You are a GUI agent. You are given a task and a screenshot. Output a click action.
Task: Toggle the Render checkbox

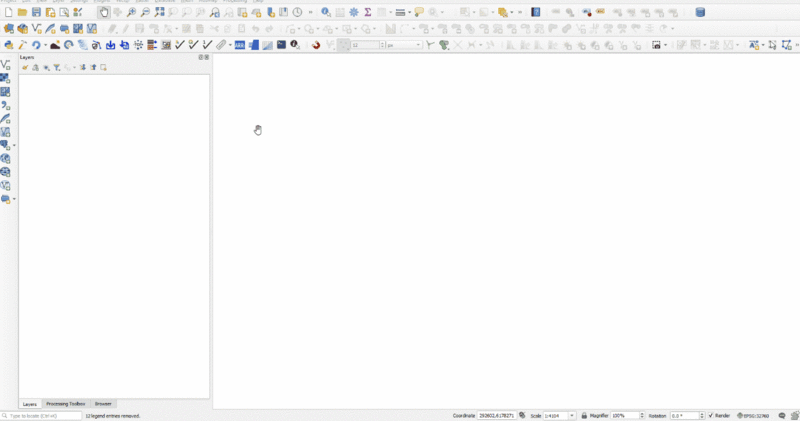711,415
